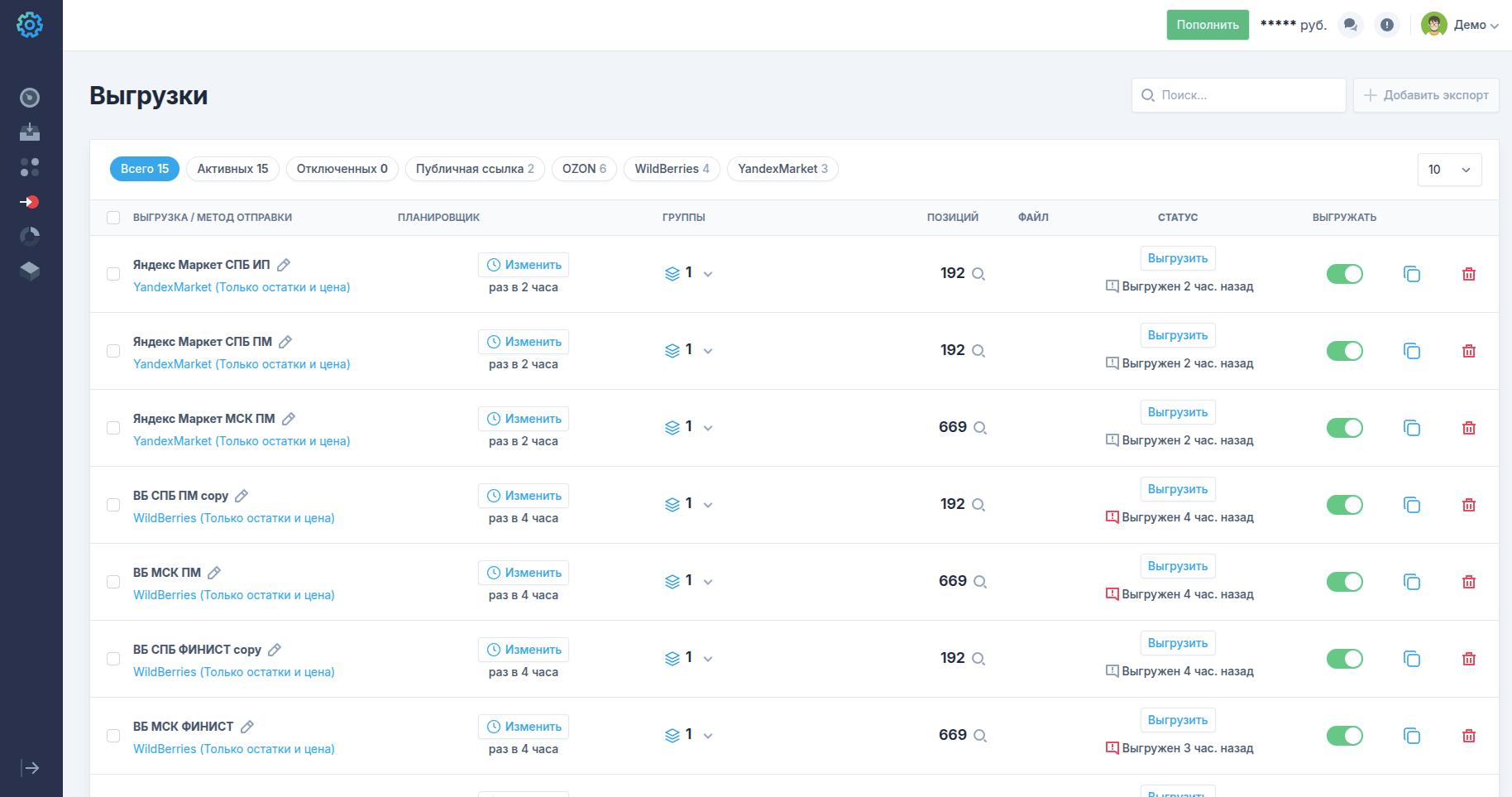Filter by YandexMarket 3
Screen dimensions: 1512x797
click(782, 169)
